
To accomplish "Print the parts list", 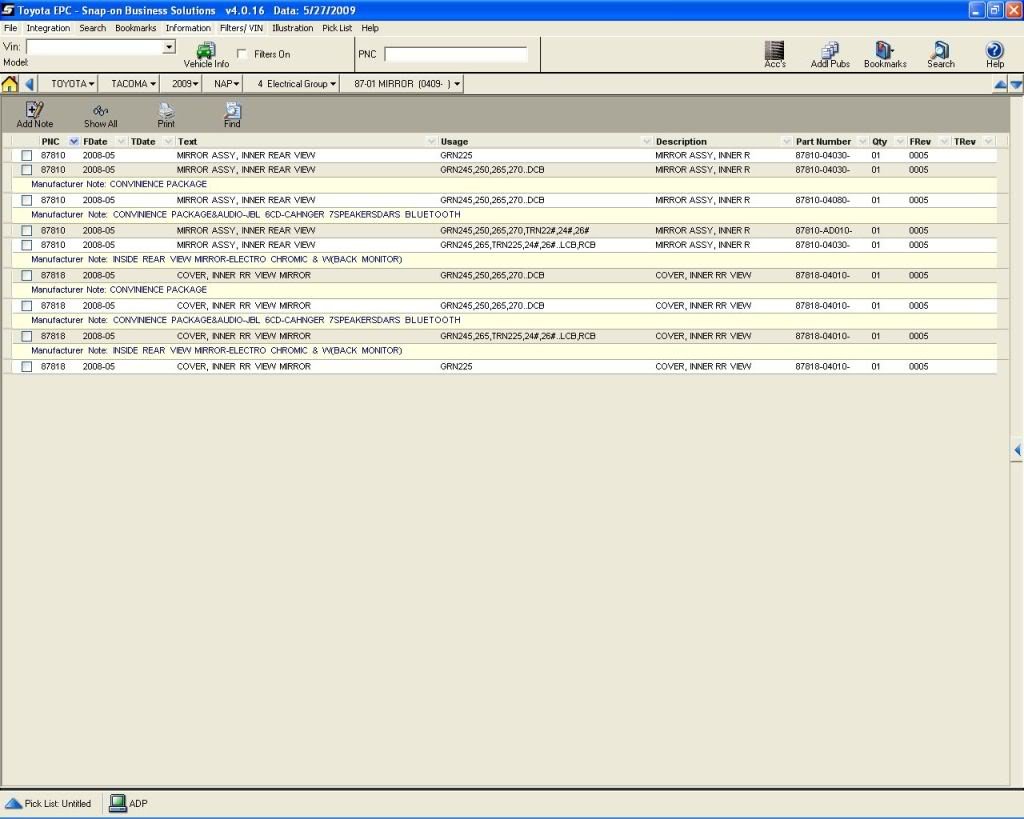I will coord(166,115).
